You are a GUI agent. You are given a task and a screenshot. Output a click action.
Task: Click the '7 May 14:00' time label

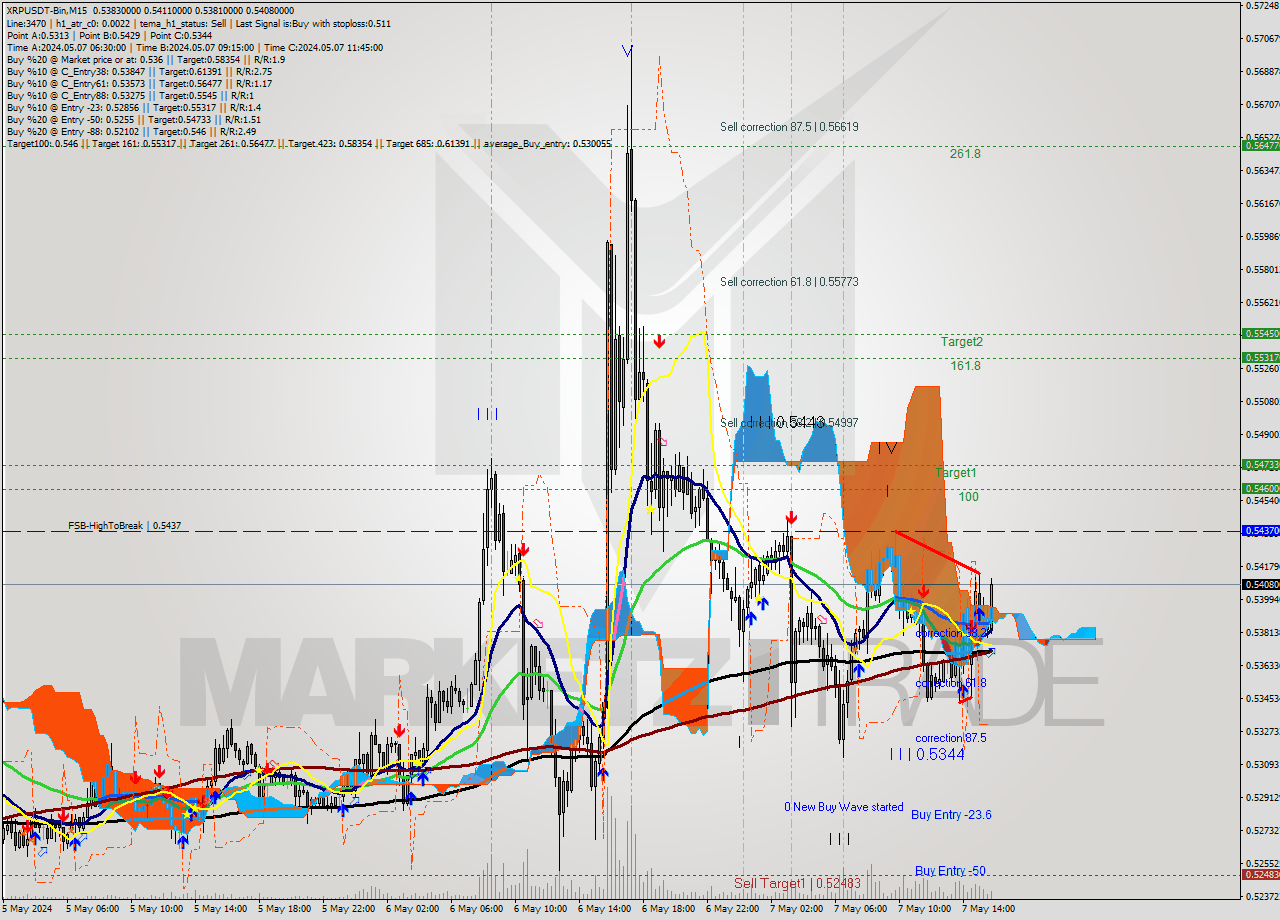(x=989, y=910)
